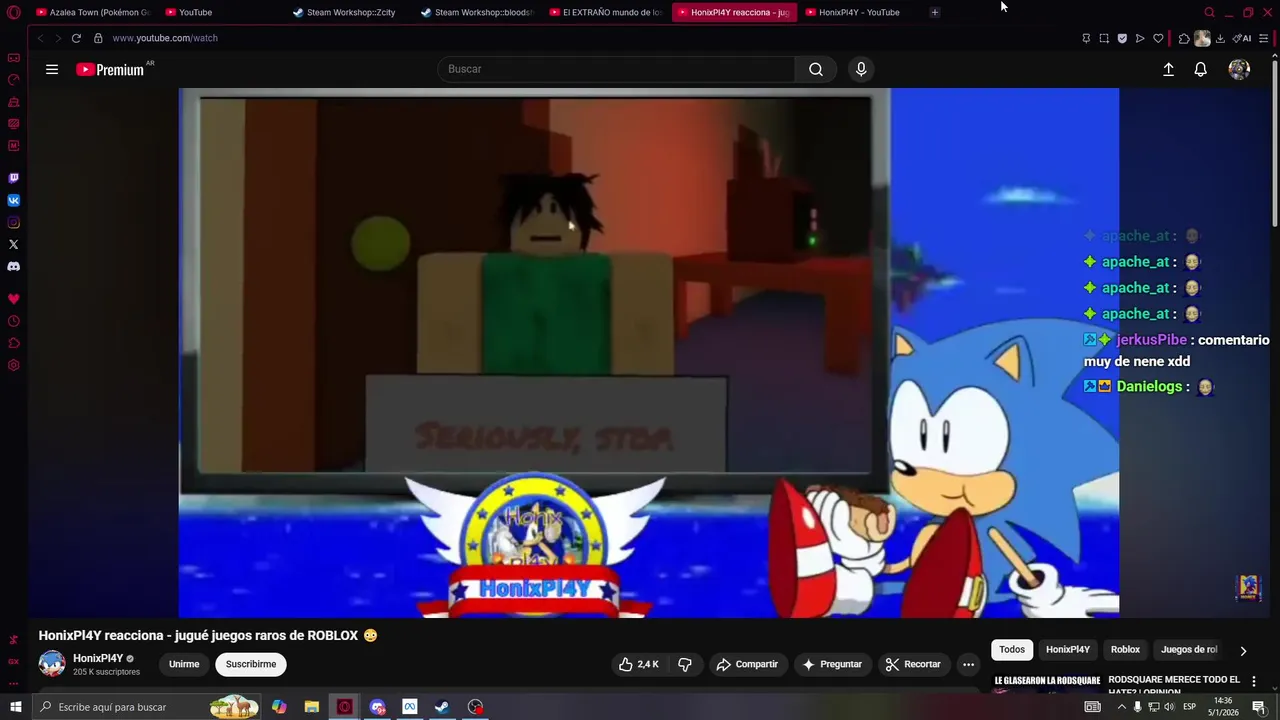Open options for RODSQUARE suggested video

[x=1254, y=681]
